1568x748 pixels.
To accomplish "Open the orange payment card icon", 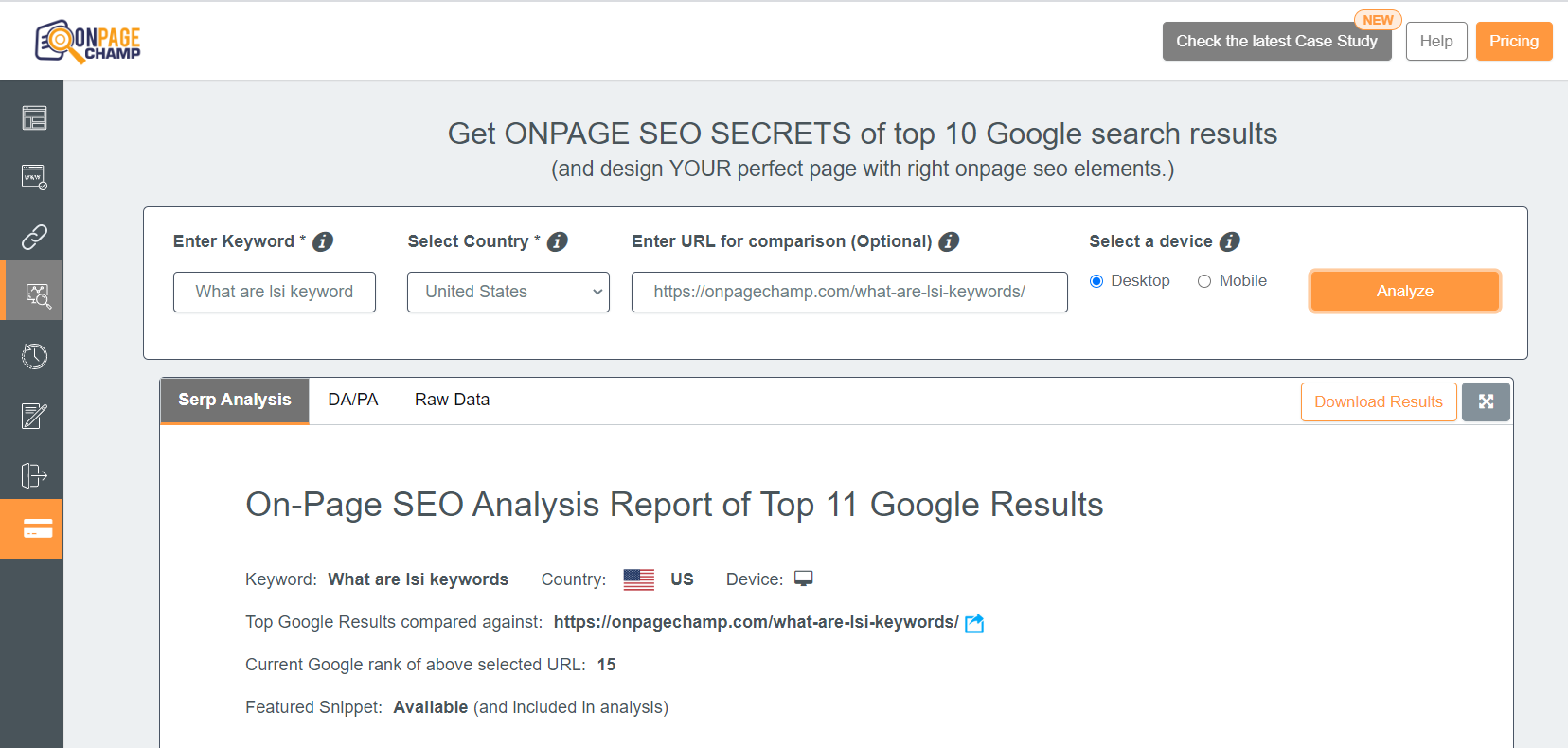I will point(32,528).
